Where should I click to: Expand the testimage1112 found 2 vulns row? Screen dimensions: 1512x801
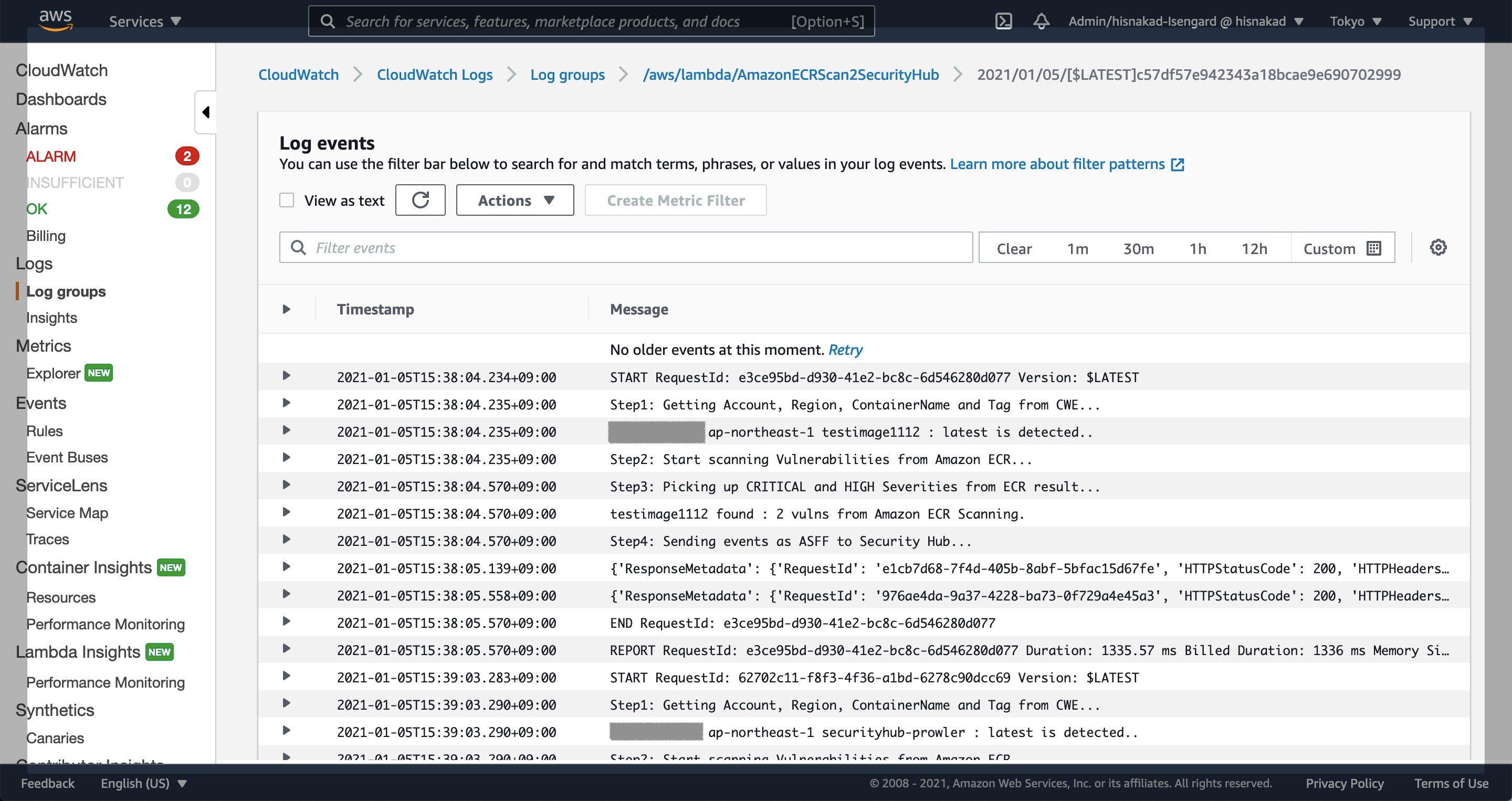click(287, 512)
